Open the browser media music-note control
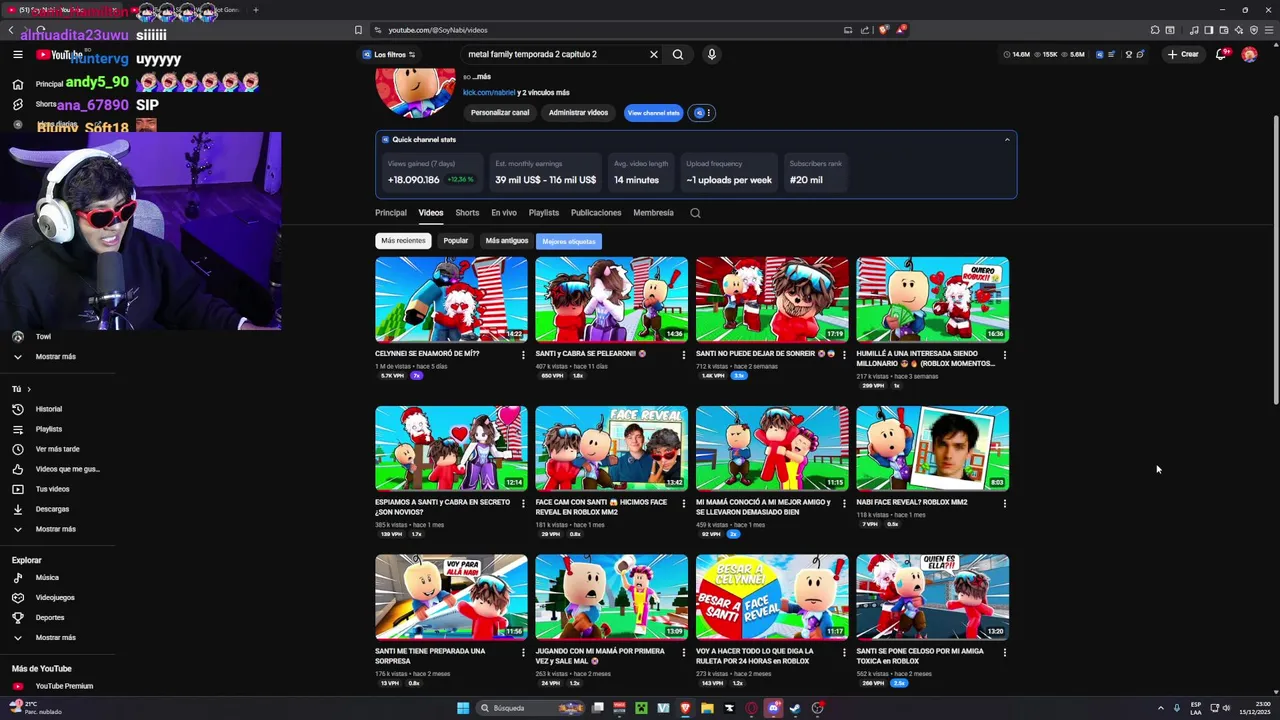The image size is (1280, 720). pyautogui.click(x=1194, y=30)
